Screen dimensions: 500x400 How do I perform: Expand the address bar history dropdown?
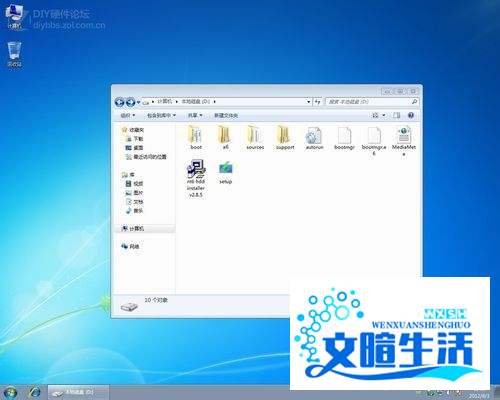click(x=309, y=102)
